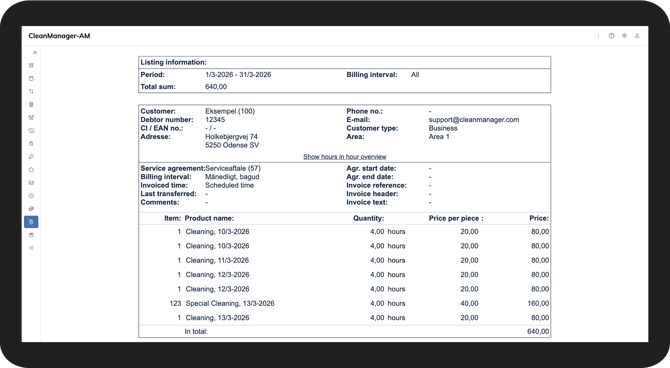Open the paperclip icon in sidebar
This screenshot has height=368, width=670.
(31, 209)
